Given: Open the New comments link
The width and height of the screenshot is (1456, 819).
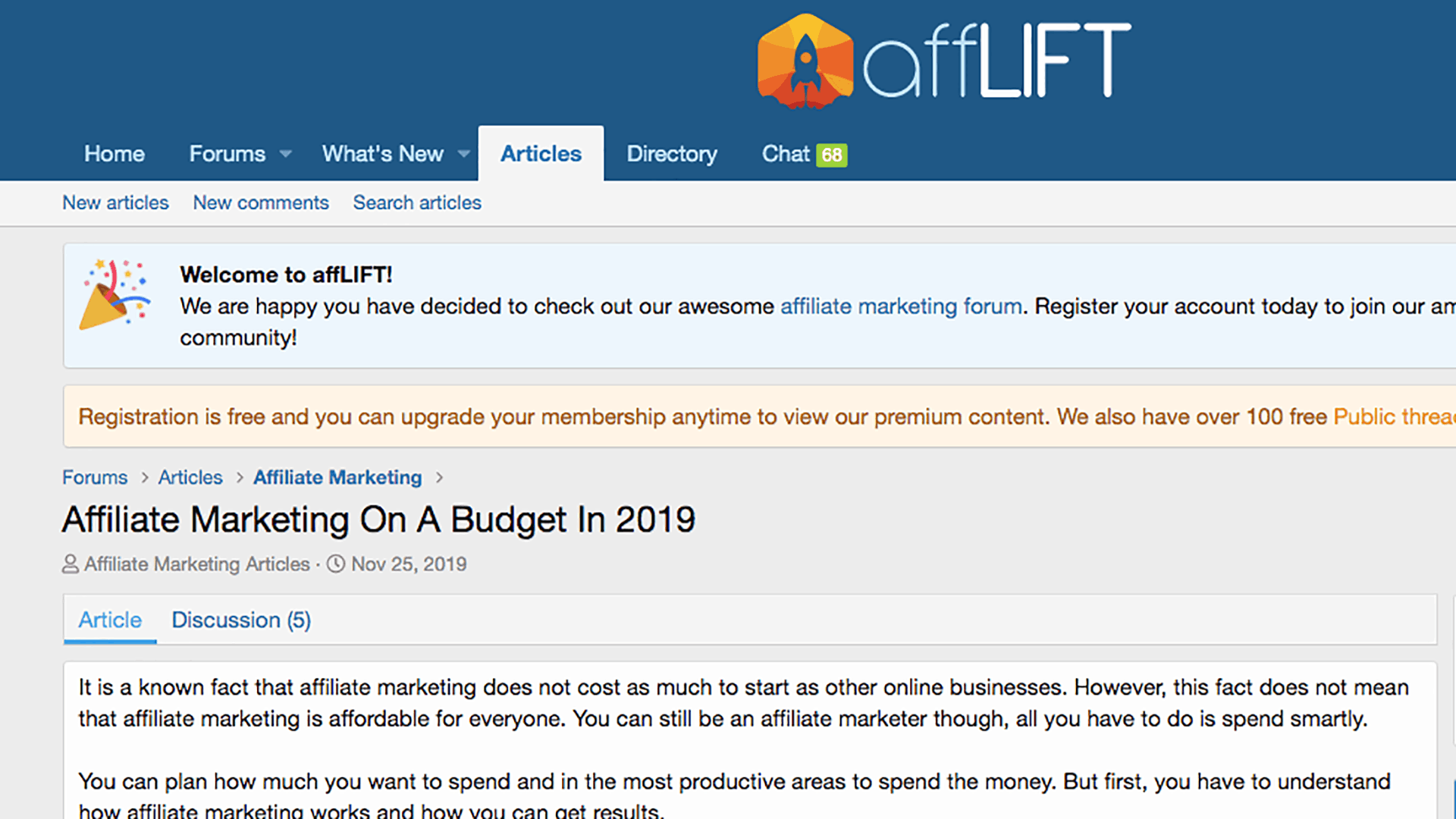Looking at the screenshot, I should pyautogui.click(x=261, y=202).
